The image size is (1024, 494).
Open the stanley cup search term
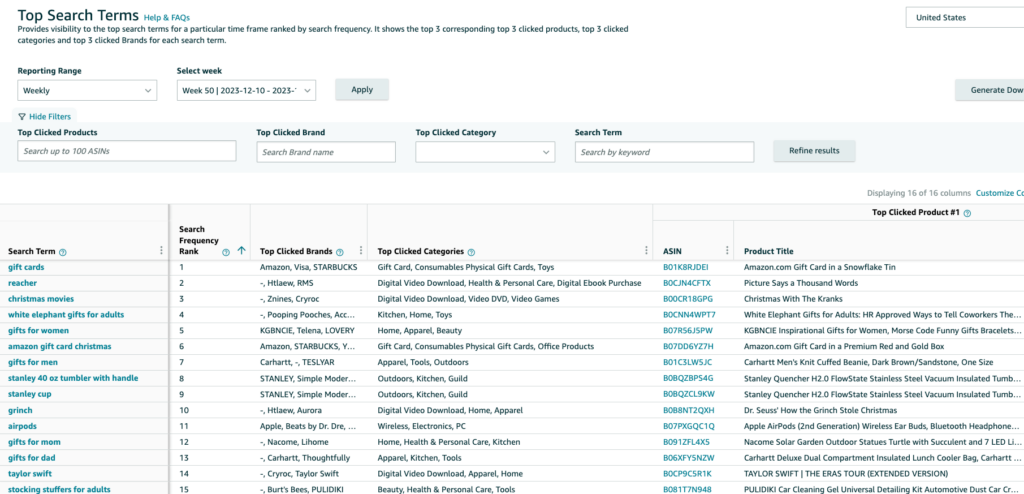click(x=29, y=394)
